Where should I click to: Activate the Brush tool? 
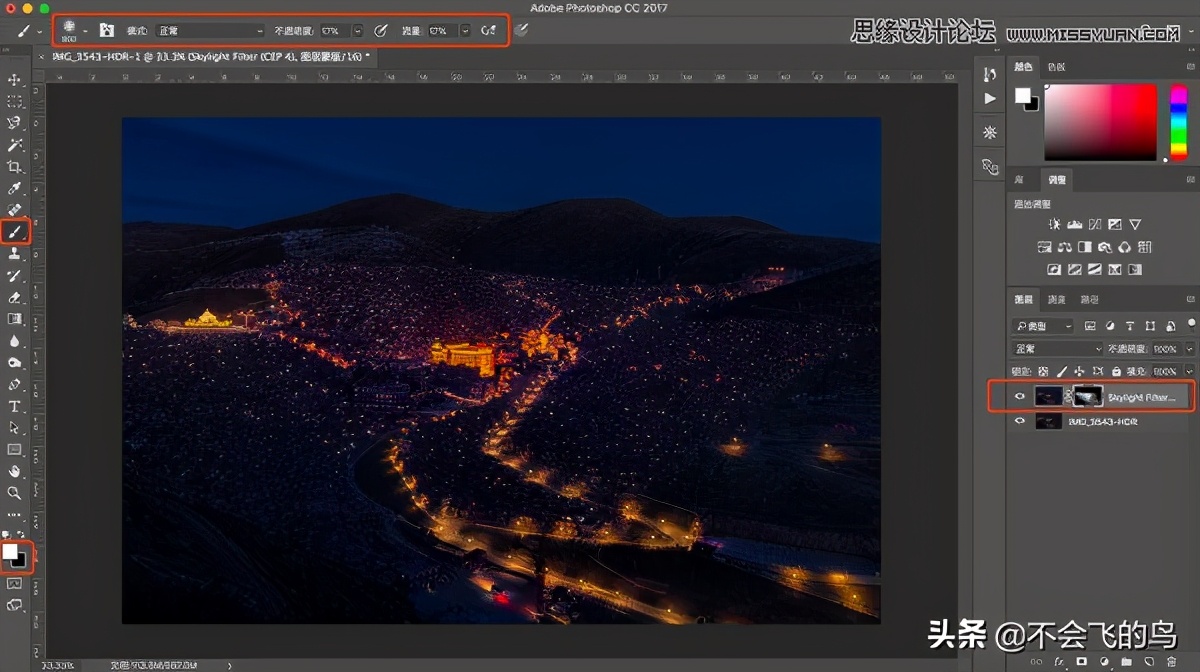(x=14, y=232)
